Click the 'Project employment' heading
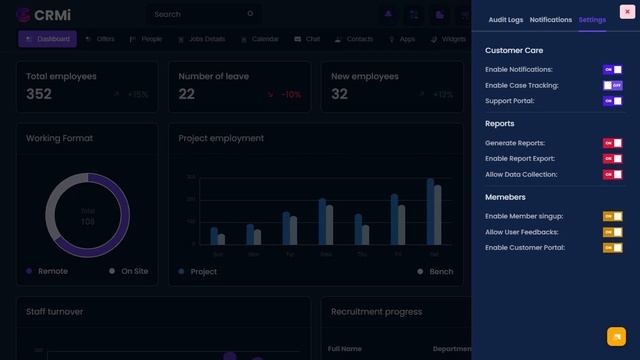This screenshot has width=640, height=360. coord(221,138)
